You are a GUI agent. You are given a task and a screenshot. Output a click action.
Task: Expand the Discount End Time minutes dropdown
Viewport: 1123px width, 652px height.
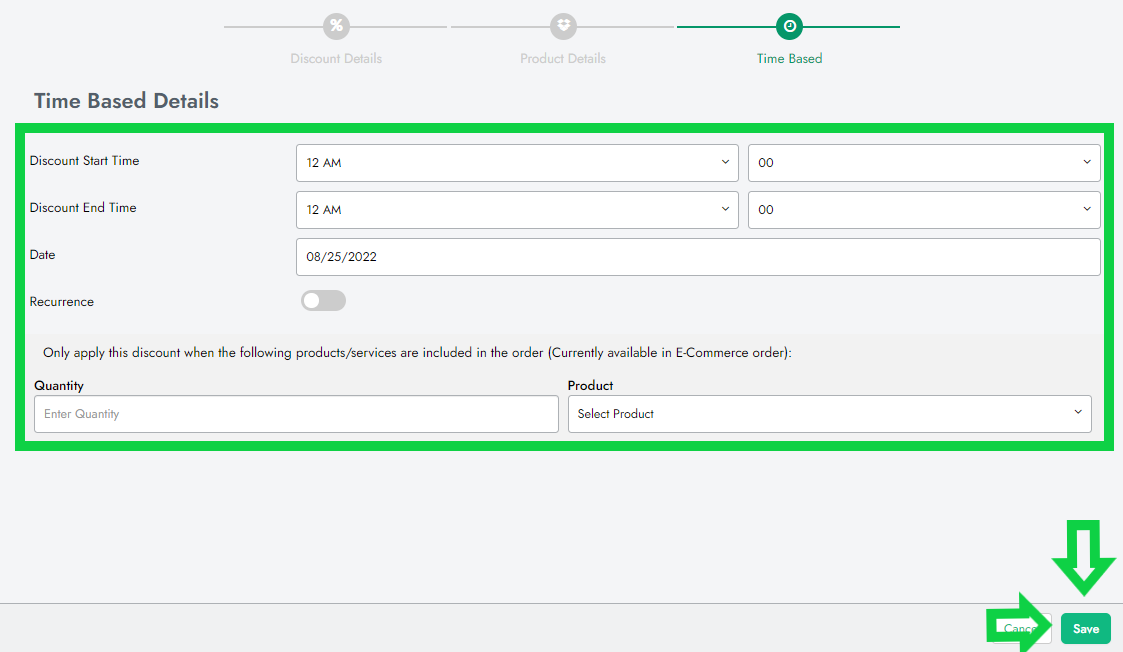[923, 210]
